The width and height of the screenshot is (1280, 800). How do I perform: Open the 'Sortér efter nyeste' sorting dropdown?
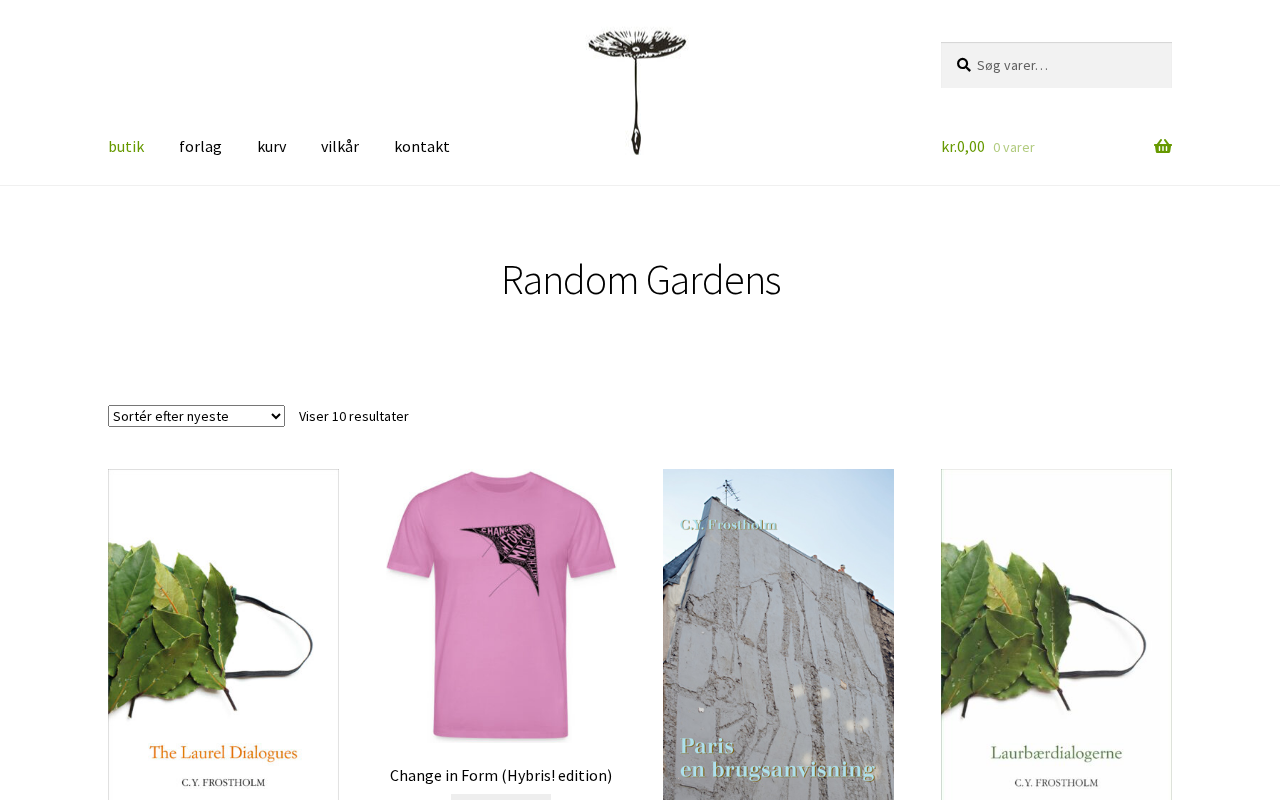(196, 416)
